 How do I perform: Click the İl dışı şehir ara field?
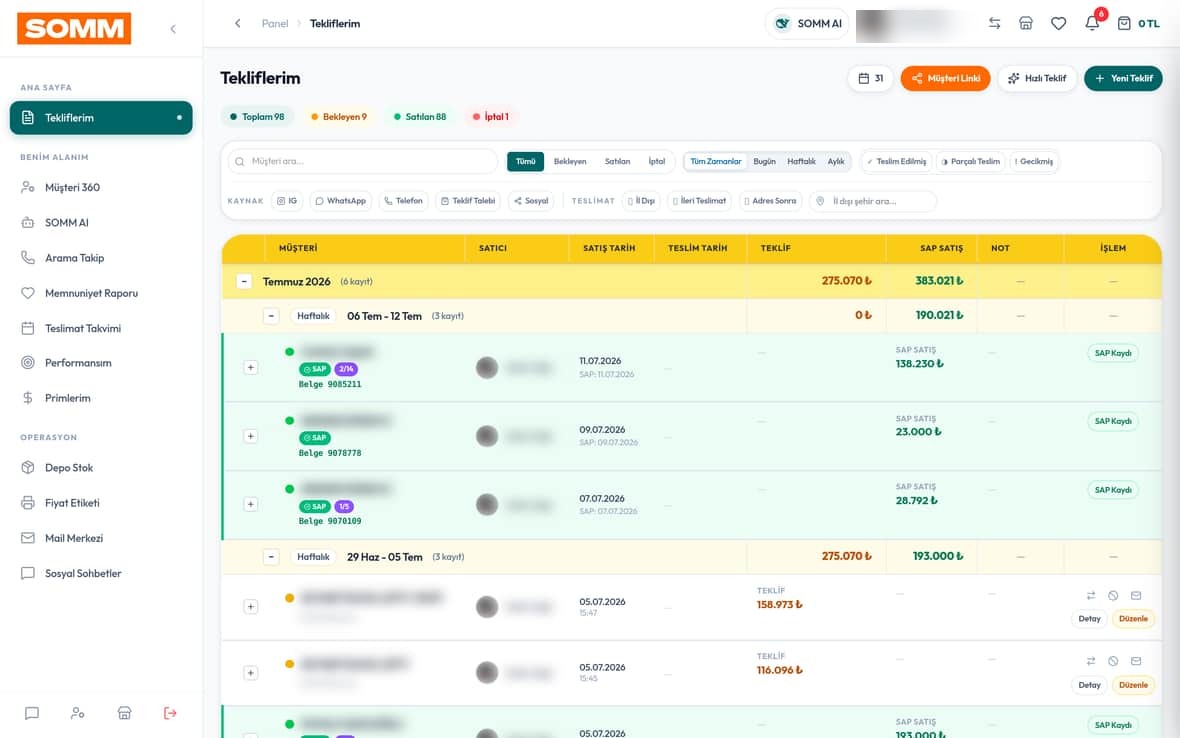pos(873,201)
